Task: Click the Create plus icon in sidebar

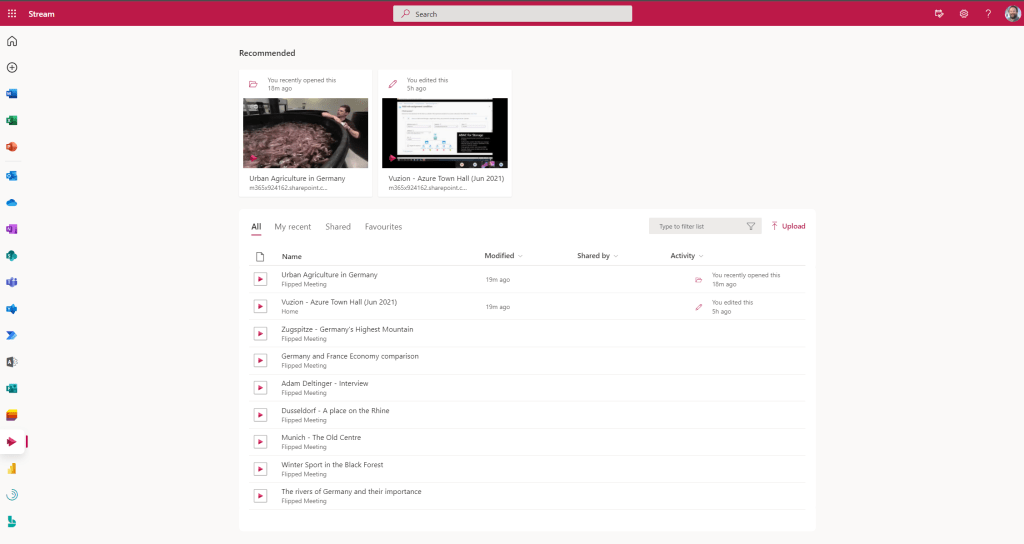Action: coord(12,68)
